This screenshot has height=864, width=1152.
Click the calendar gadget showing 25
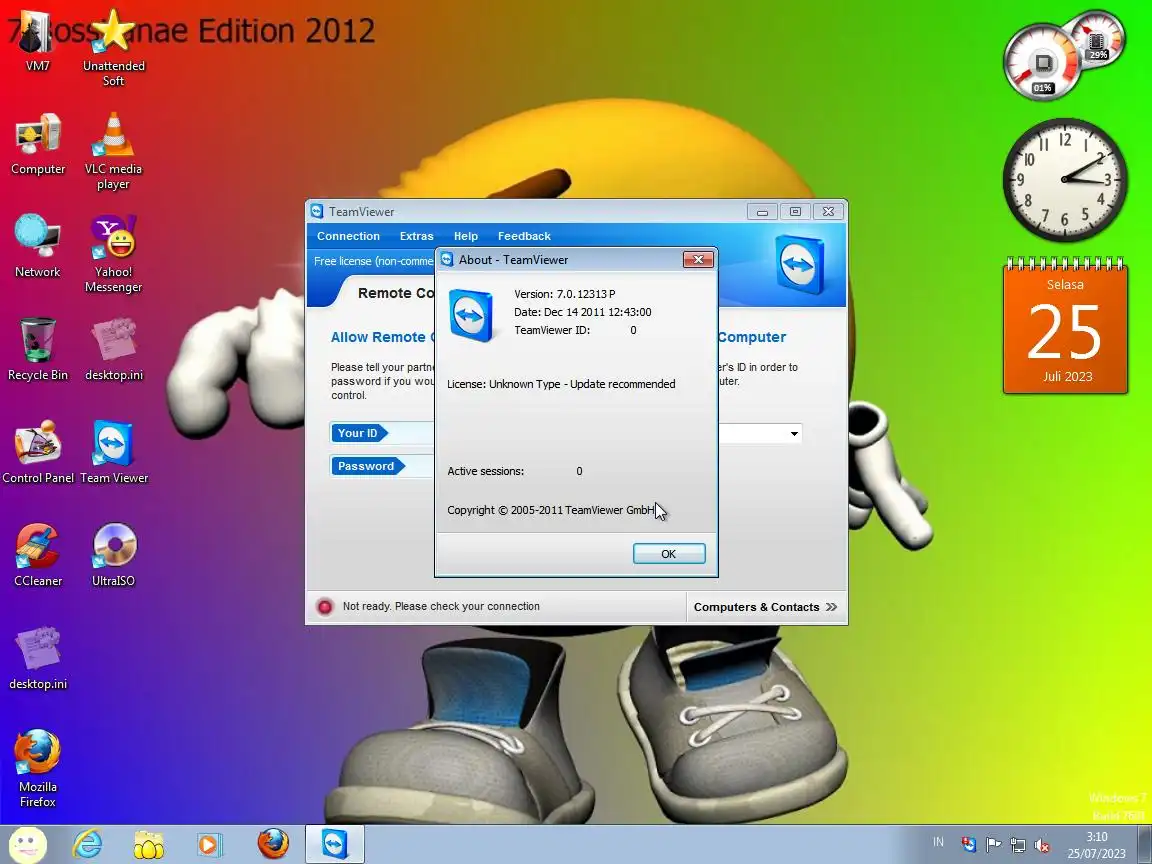[x=1065, y=327]
